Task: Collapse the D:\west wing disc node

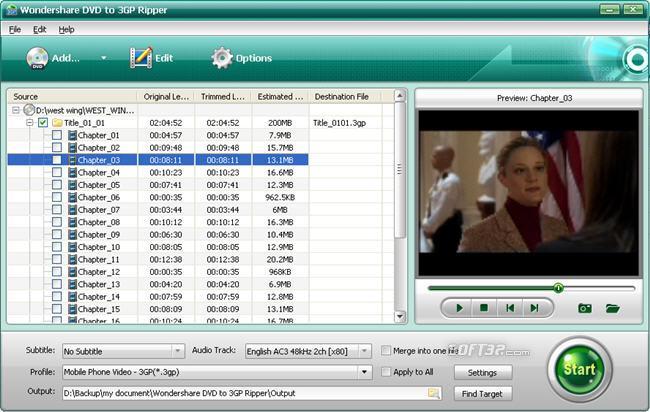Action: tap(16, 110)
